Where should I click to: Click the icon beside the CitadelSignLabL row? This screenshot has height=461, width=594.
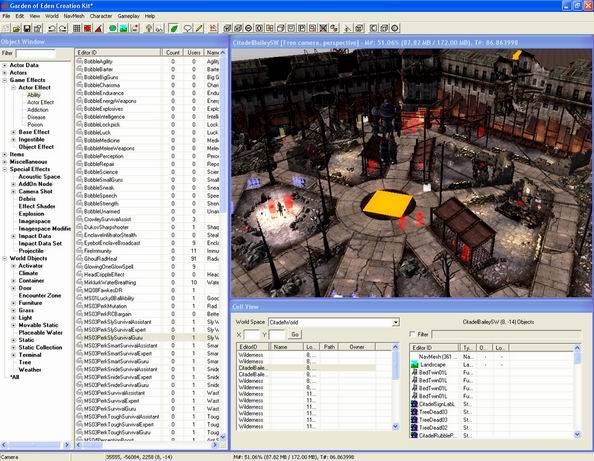[x=414, y=404]
